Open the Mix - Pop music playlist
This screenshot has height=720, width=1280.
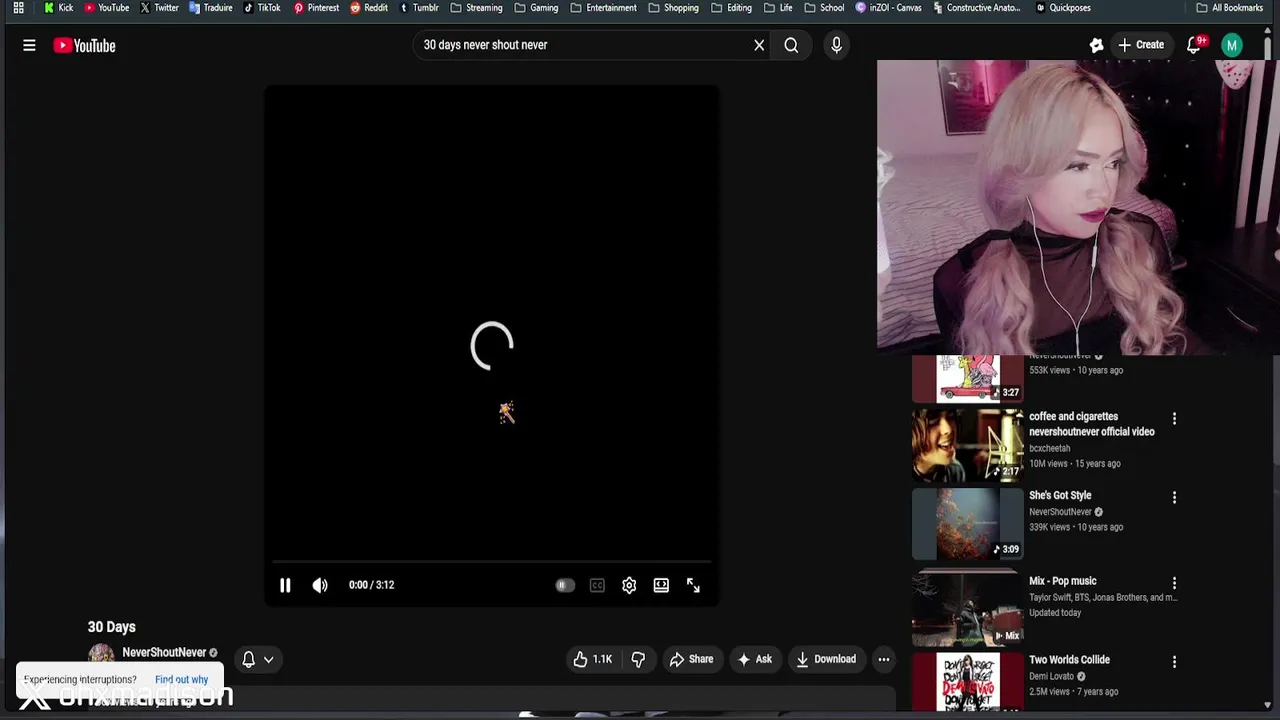pos(1063,581)
